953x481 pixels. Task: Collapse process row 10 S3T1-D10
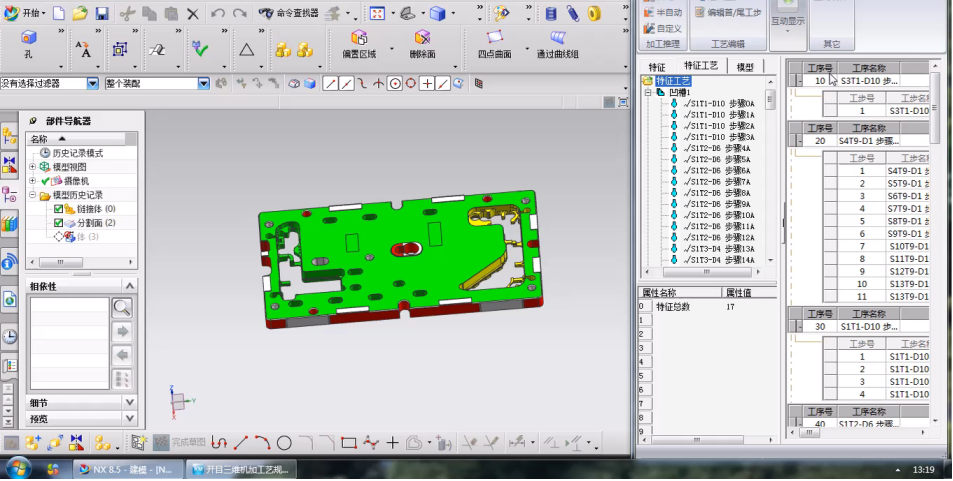pos(800,81)
